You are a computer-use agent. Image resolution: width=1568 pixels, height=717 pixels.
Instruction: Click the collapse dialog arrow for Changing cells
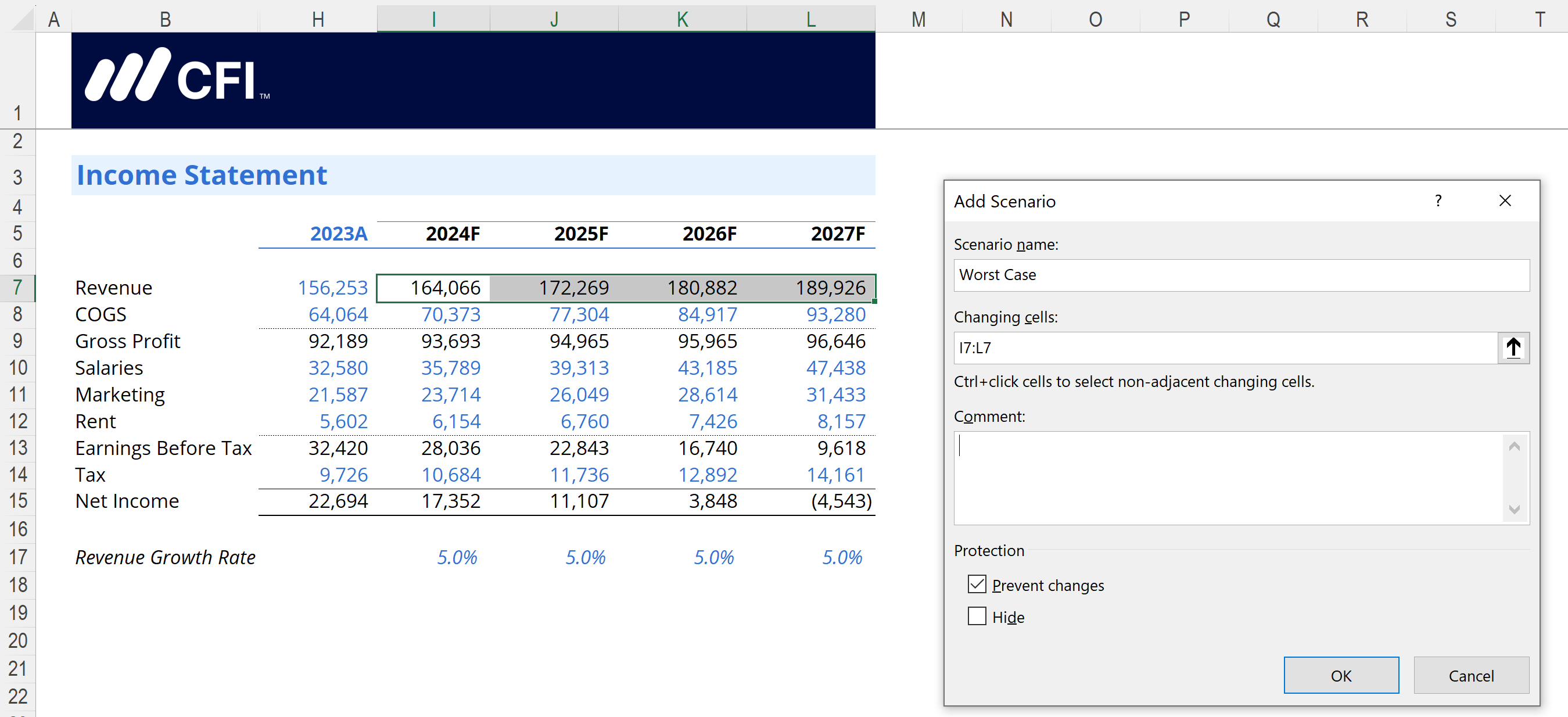(x=1513, y=348)
